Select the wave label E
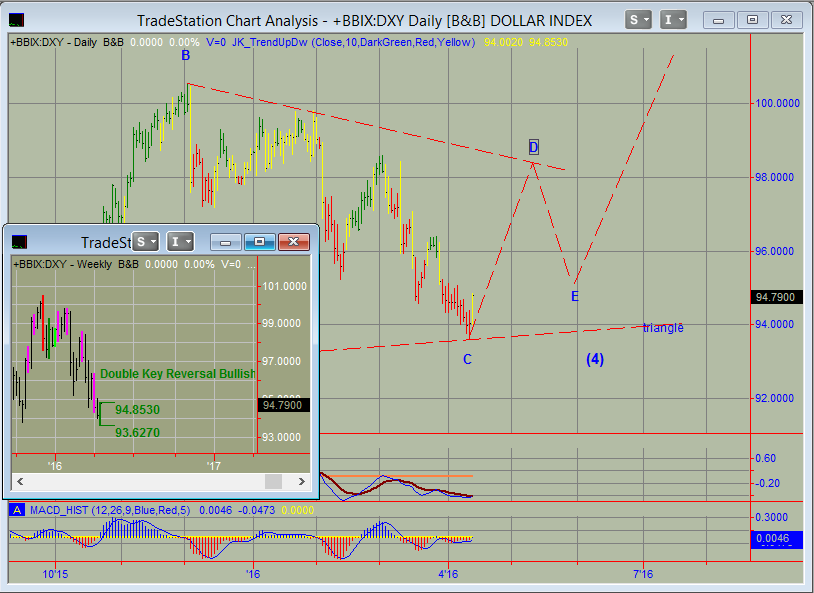Screen dimensions: 814x593 (x=575, y=296)
